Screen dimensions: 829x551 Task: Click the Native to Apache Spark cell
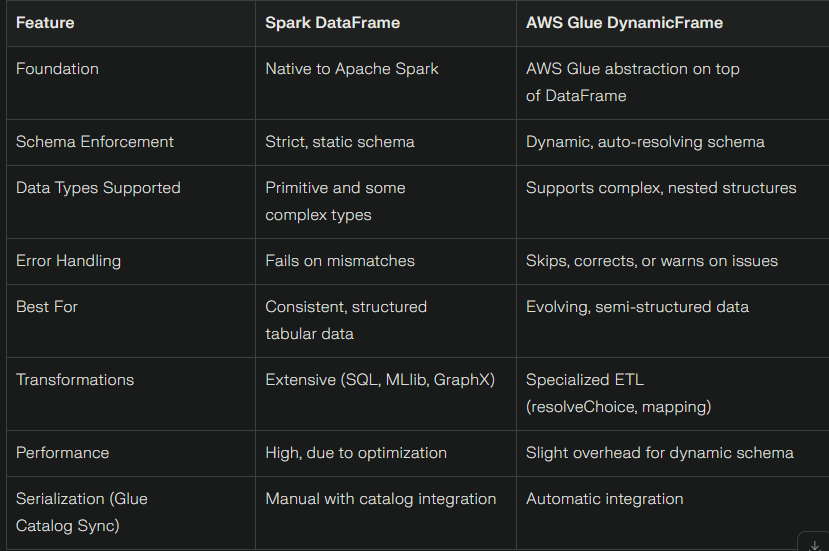point(352,69)
